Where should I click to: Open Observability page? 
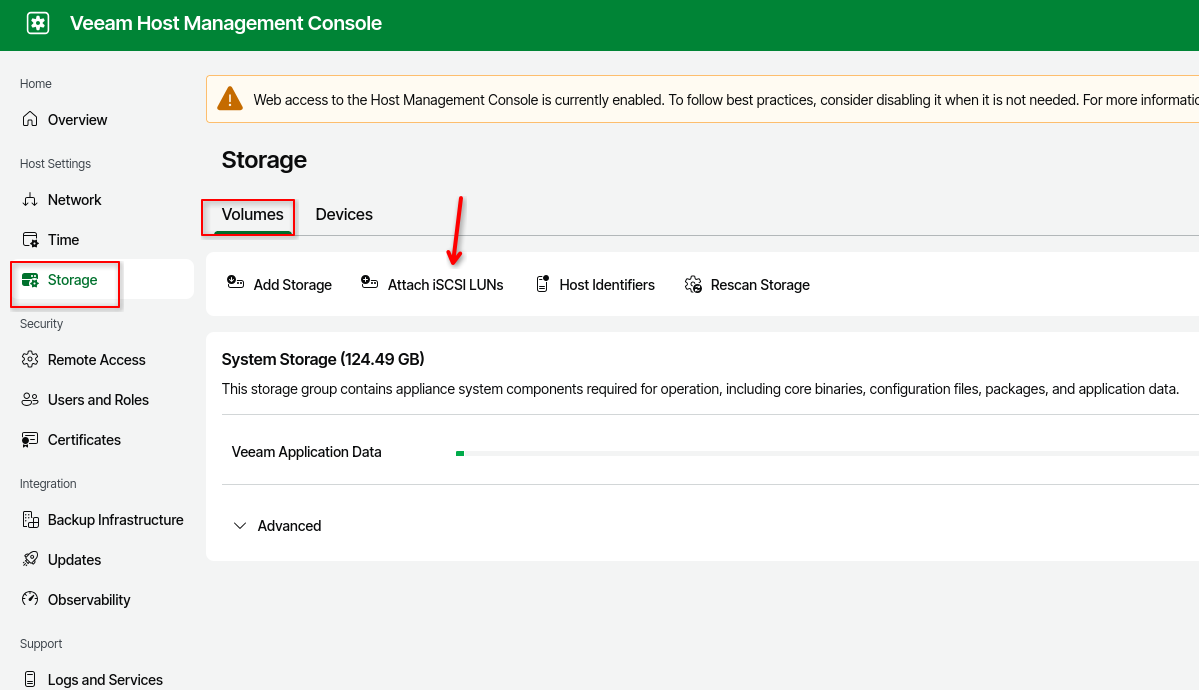[89, 600]
